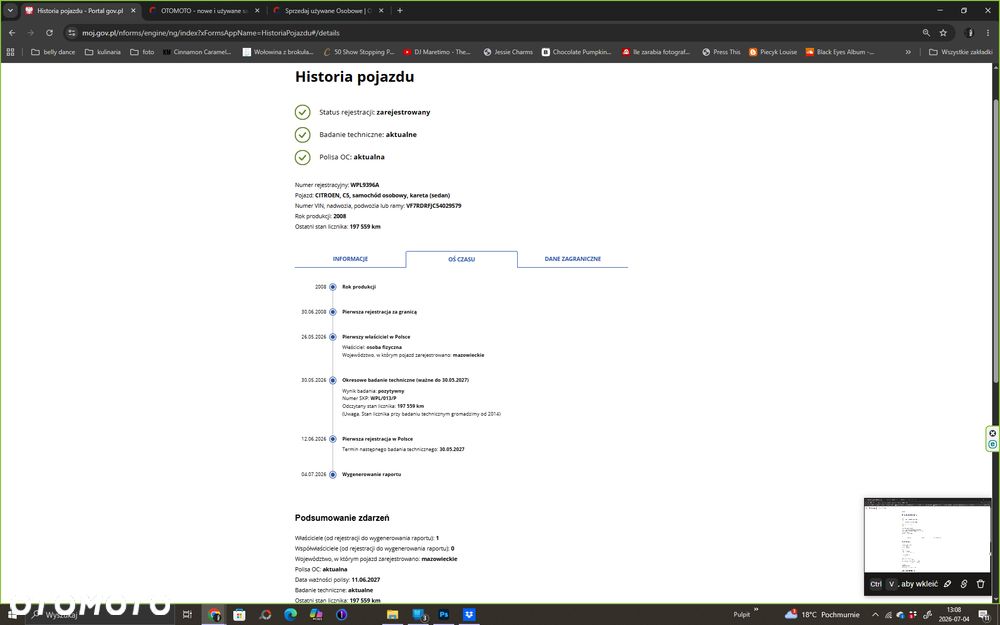This screenshot has height=625, width=1000.
Task: Select the VIN number VF7RDRFJC54029579
Action: pos(434,206)
